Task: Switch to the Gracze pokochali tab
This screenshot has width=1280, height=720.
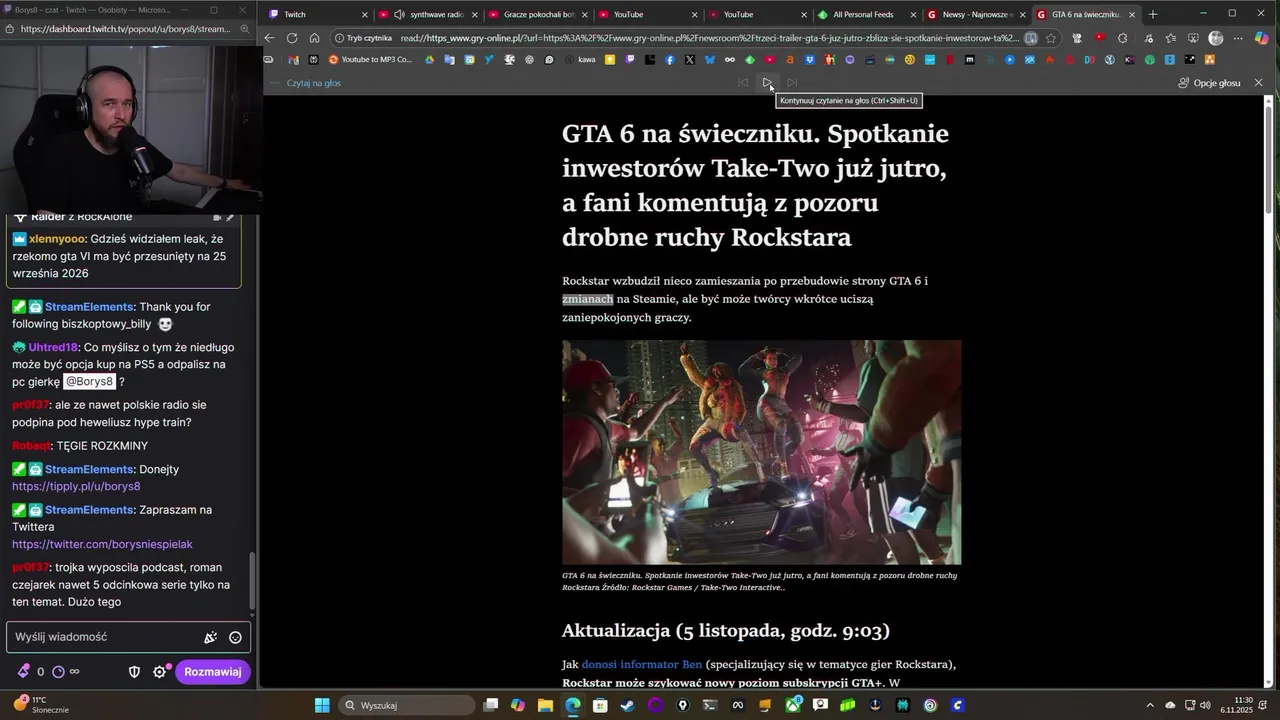Action: click(538, 15)
